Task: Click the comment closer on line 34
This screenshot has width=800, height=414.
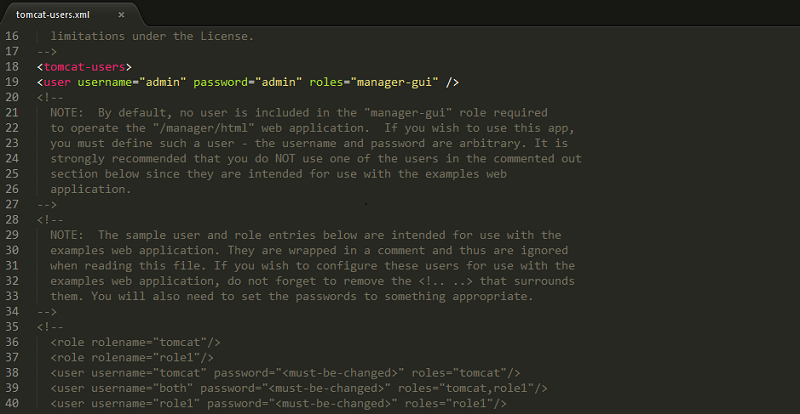Action: tap(47, 312)
